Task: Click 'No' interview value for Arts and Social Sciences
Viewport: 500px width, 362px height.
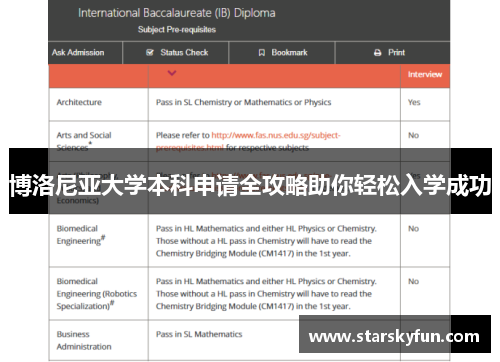Action: (x=413, y=135)
